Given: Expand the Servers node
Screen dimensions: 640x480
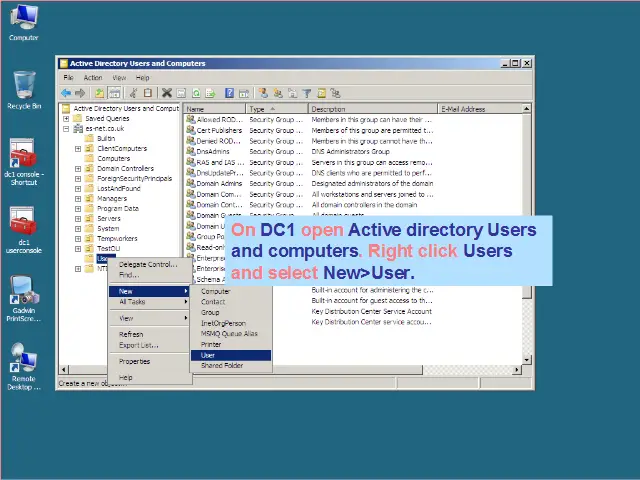Looking at the screenshot, I should coord(78,218).
